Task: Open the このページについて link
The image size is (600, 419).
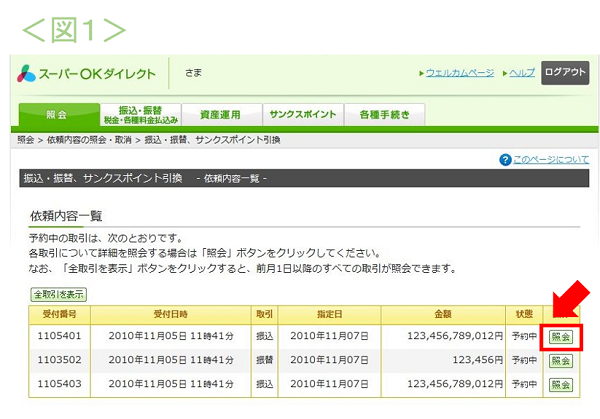Action: [x=551, y=160]
